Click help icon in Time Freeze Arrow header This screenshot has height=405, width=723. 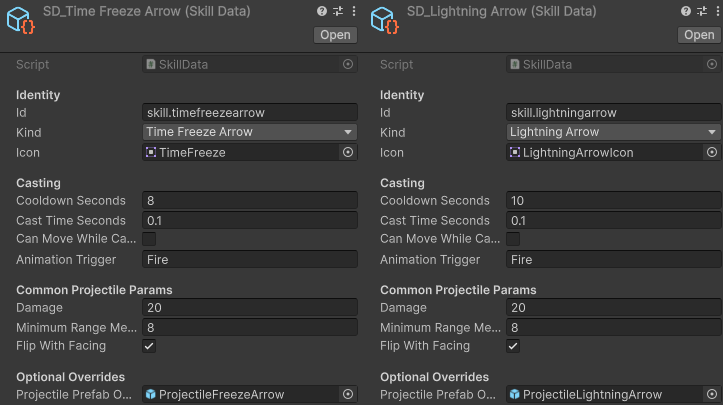tap(322, 11)
